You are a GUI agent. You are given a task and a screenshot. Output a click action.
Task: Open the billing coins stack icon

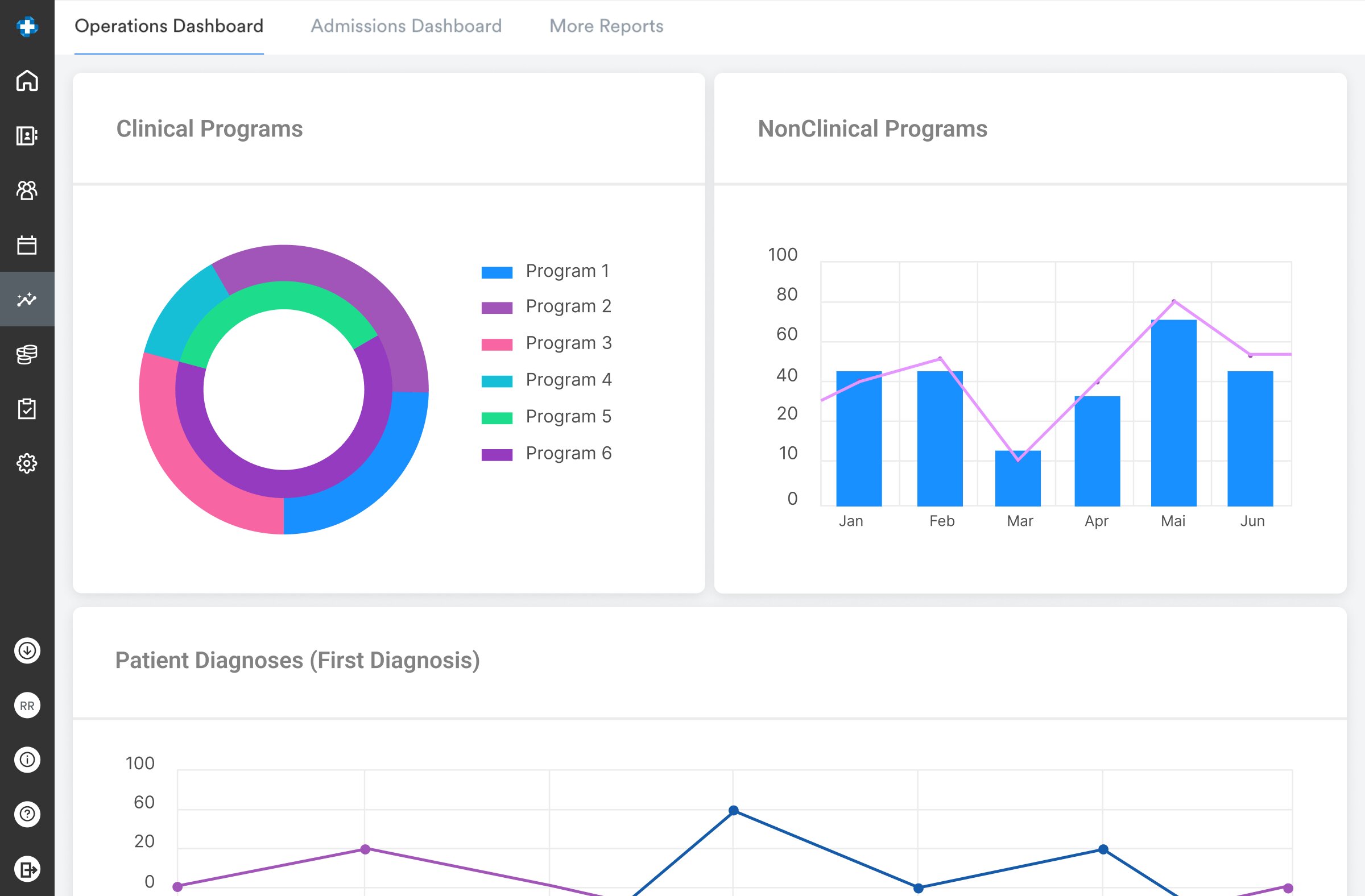[27, 354]
